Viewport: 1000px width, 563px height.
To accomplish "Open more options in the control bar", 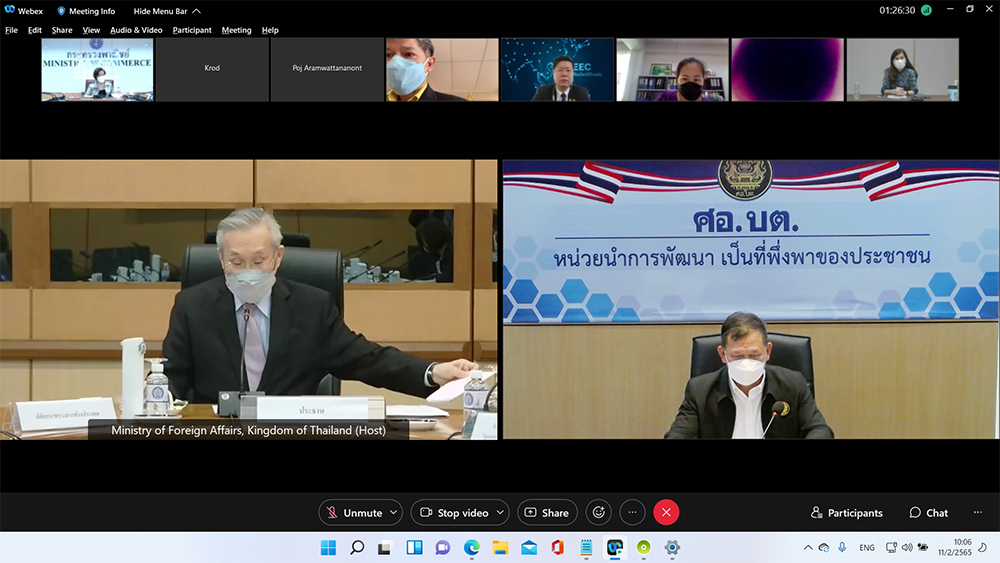I will point(632,513).
